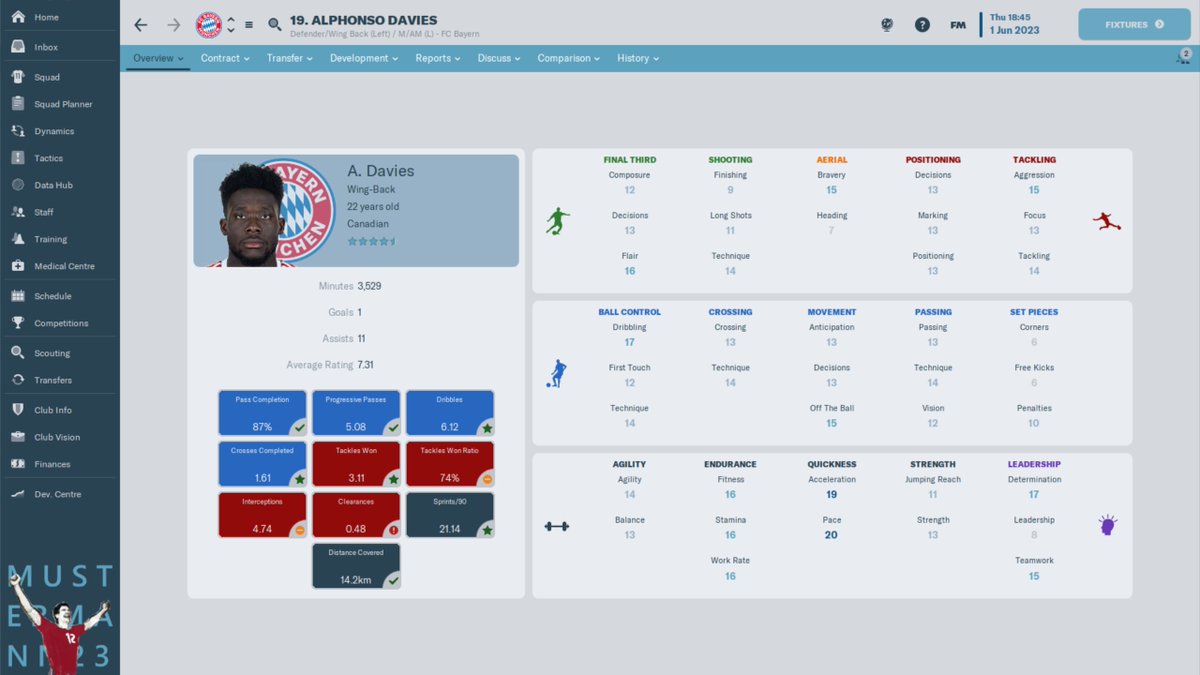The image size is (1200, 675).
Task: Click the Dynamics icon in sidebar
Action: (x=17, y=131)
